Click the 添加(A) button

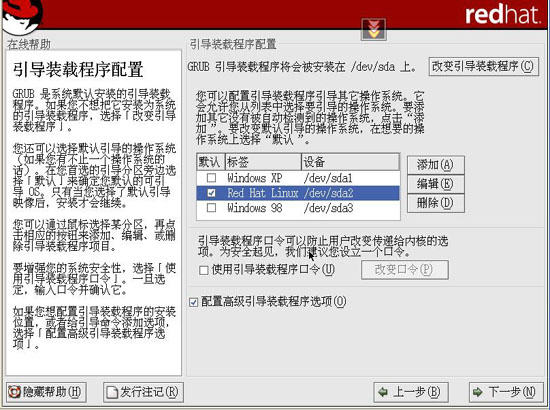[x=436, y=165]
